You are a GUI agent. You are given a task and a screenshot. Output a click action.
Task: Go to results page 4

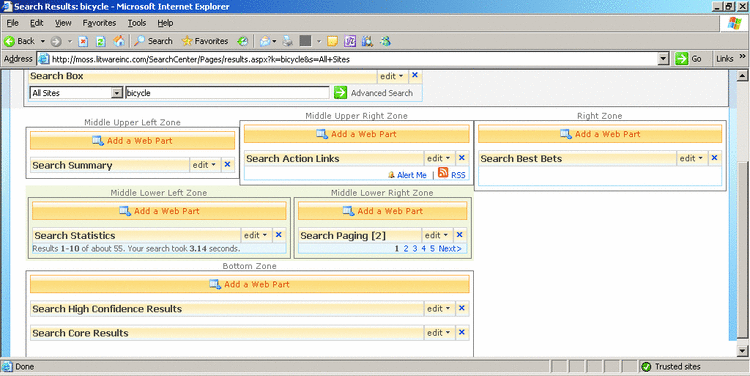coord(423,249)
